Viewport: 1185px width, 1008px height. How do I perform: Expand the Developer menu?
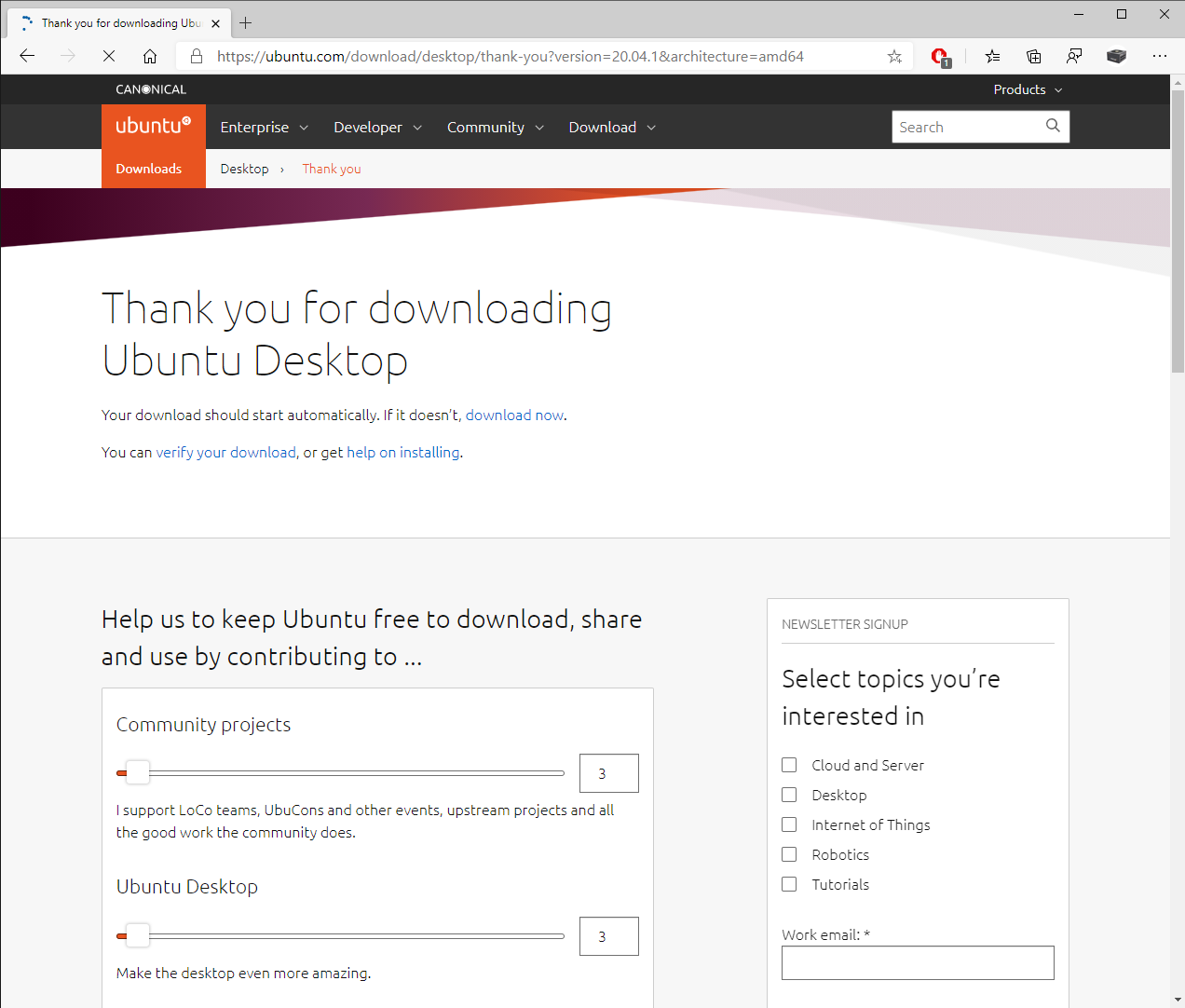point(377,127)
